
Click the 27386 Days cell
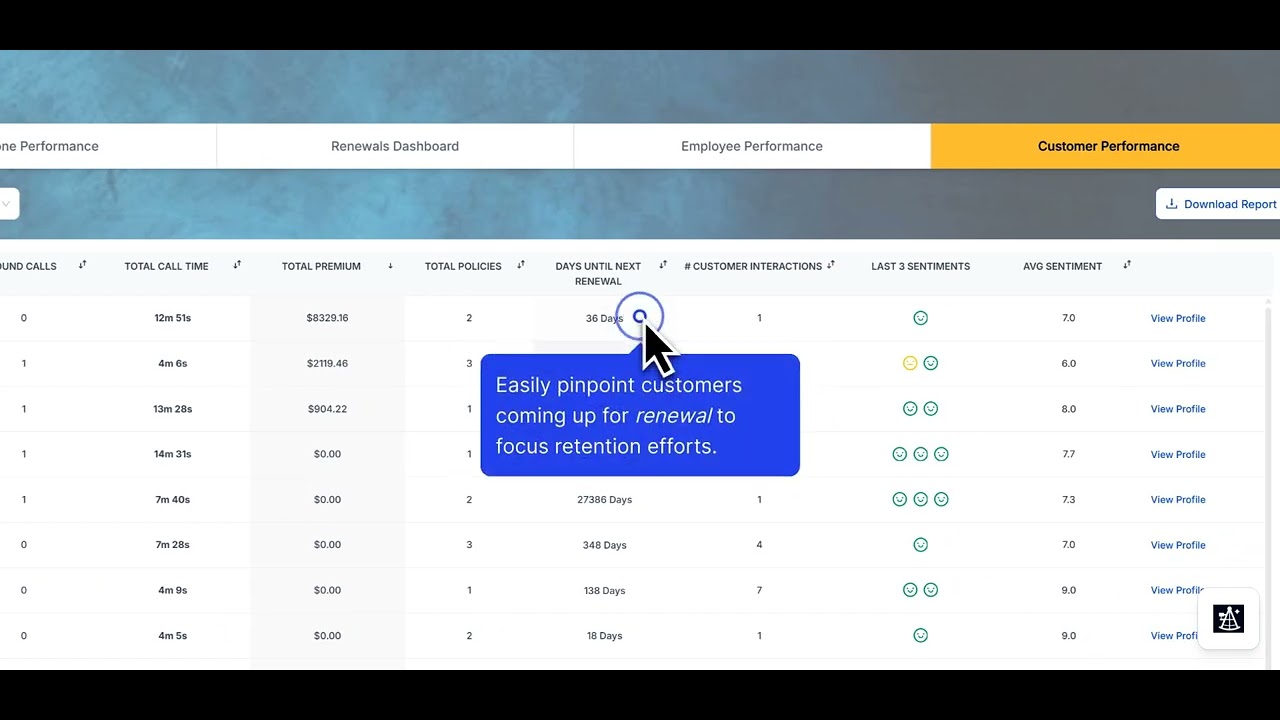coord(605,499)
